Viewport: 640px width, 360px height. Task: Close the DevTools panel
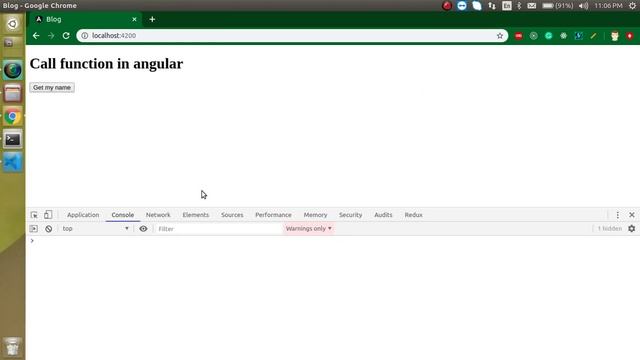[x=632, y=215]
